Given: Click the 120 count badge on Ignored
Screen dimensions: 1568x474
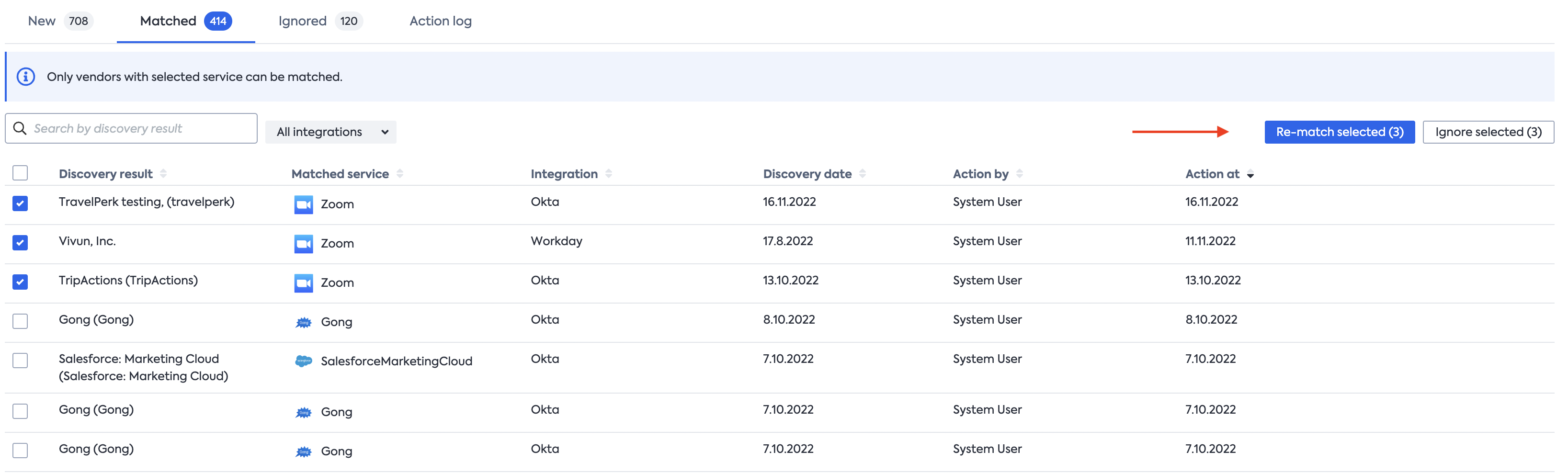Looking at the screenshot, I should tap(349, 21).
